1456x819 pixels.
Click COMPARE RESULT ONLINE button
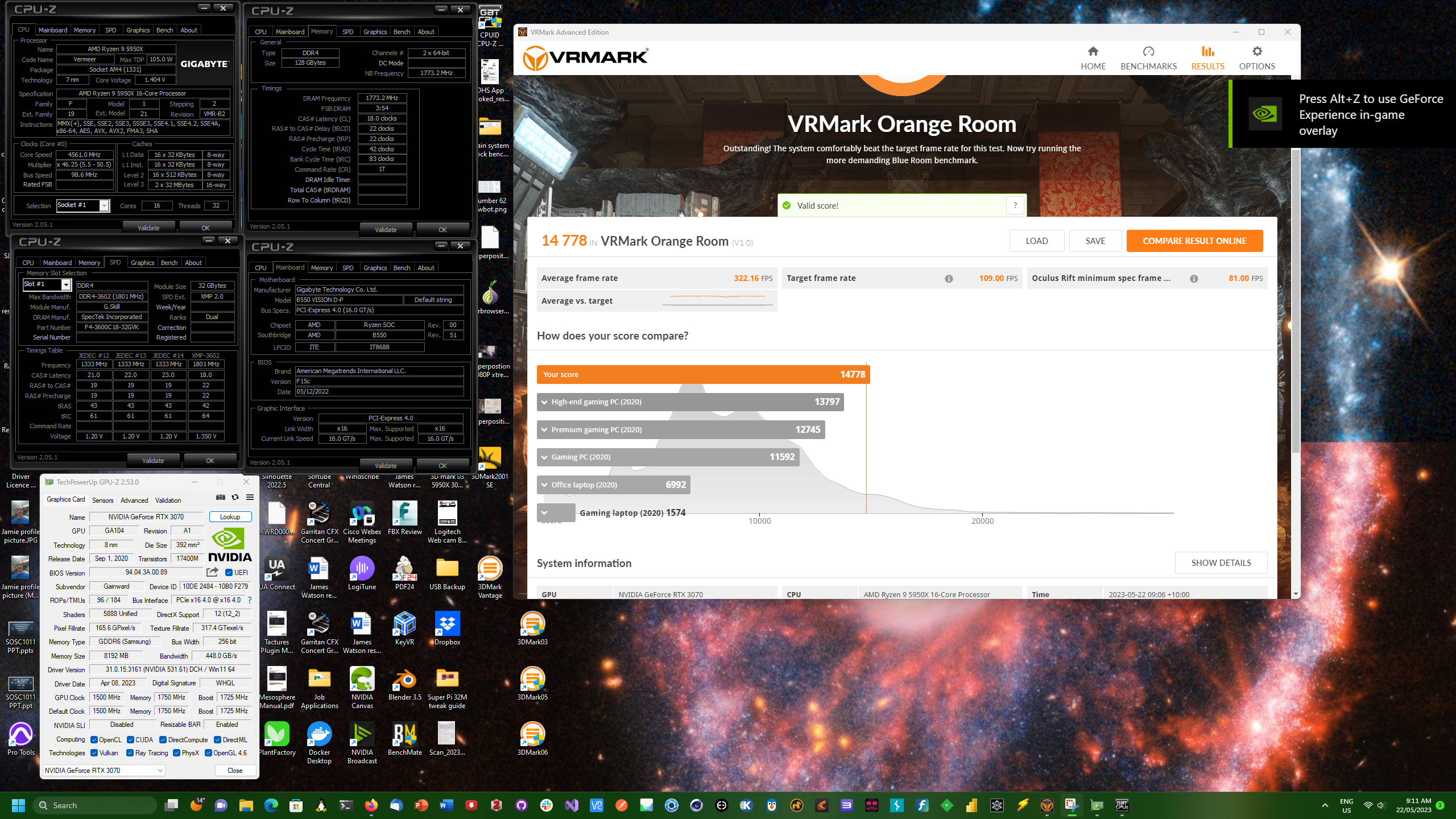coord(1194,241)
